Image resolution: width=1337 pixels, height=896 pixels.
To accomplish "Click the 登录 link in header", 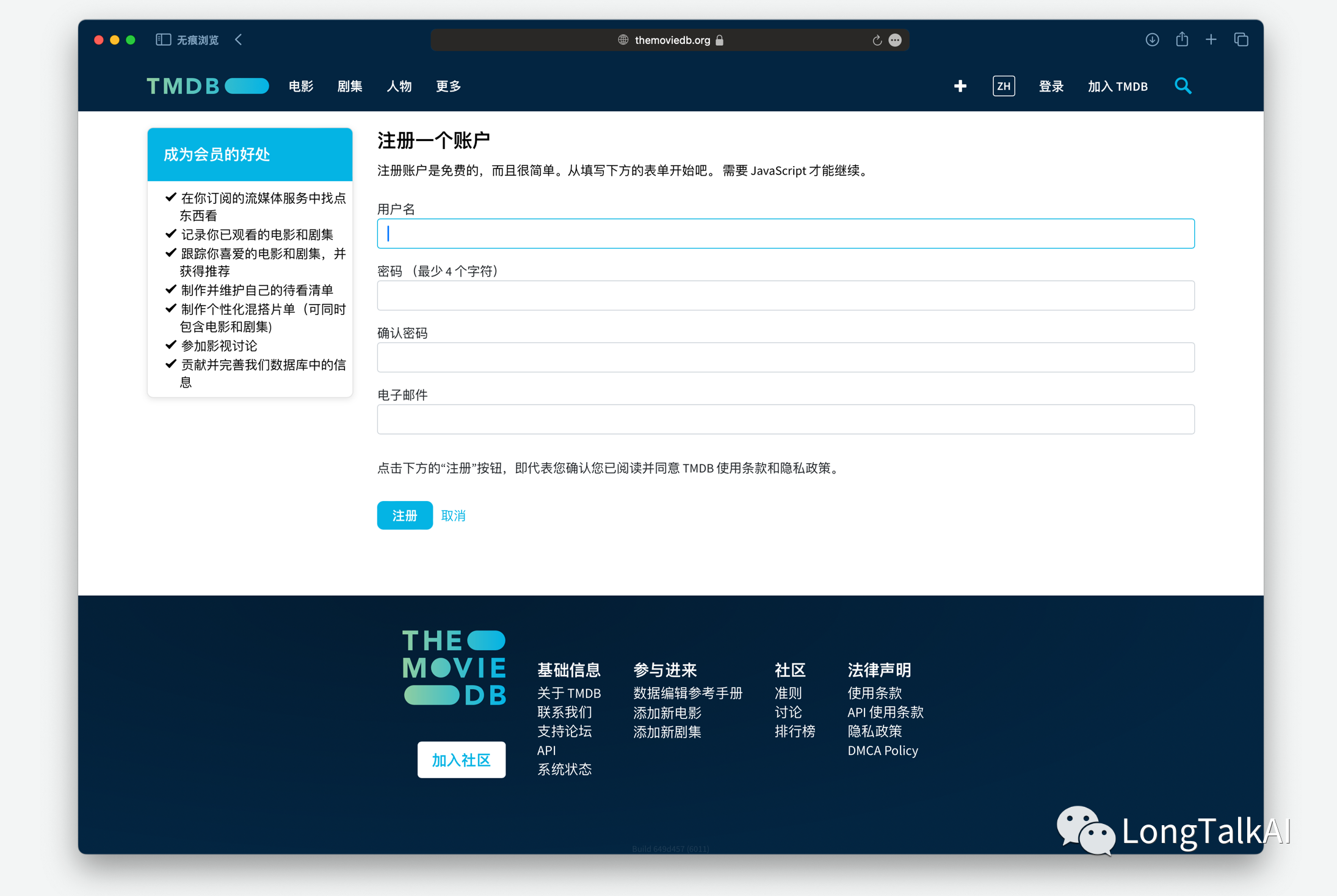I will pyautogui.click(x=1051, y=86).
